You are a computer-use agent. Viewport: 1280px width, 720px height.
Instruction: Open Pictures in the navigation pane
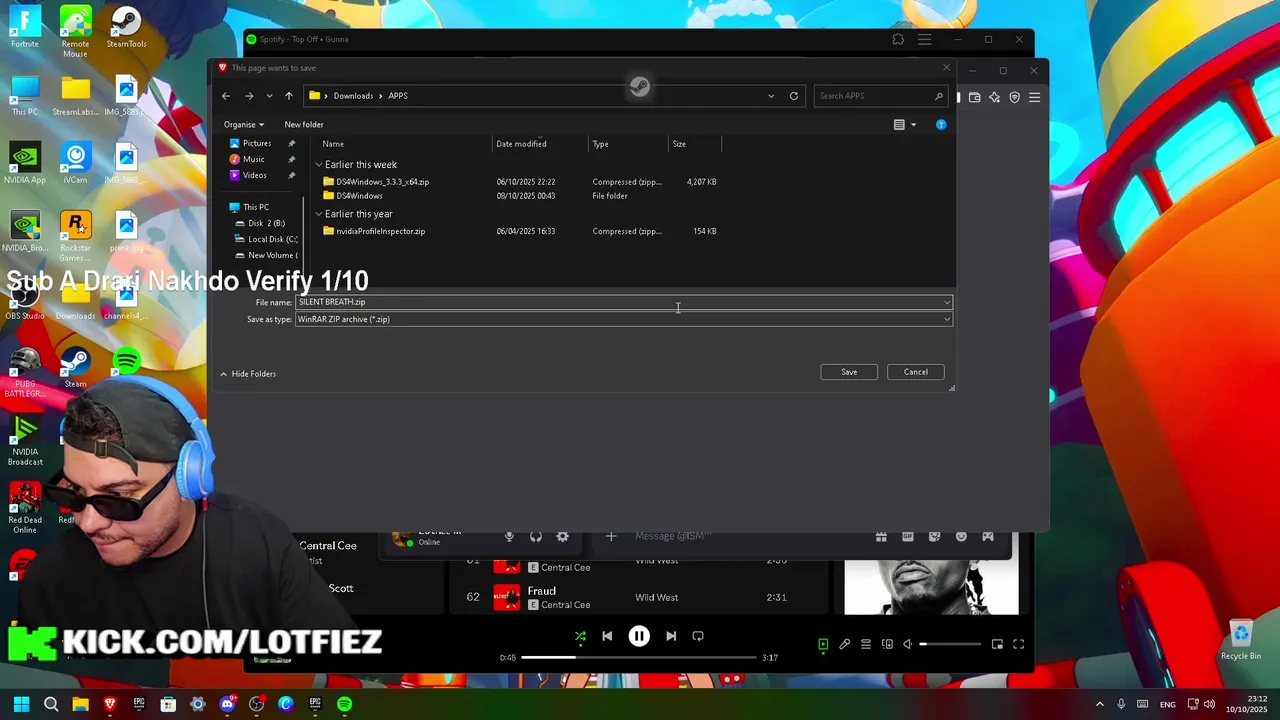click(x=256, y=143)
